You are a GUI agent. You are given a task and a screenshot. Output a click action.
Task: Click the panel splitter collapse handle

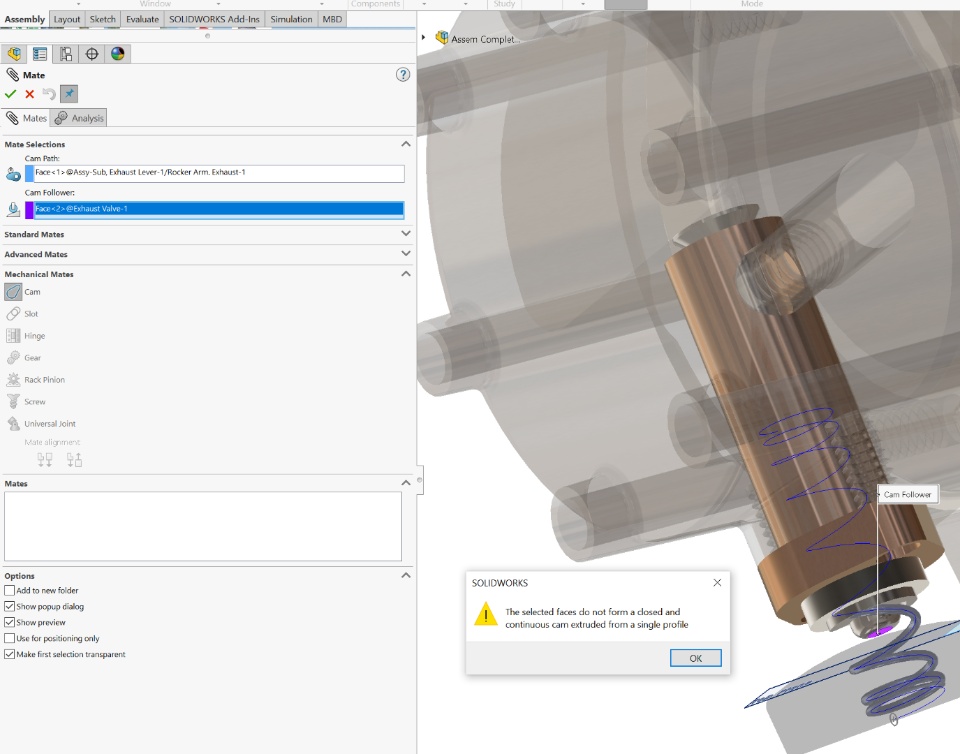coord(419,480)
